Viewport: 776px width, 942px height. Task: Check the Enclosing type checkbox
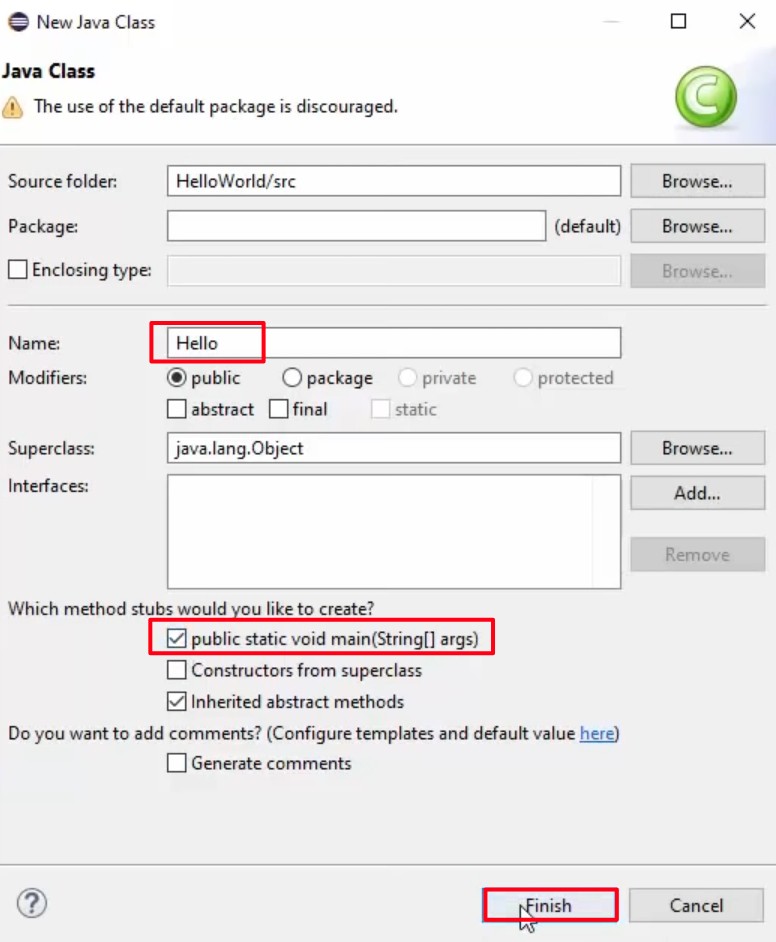[16, 270]
